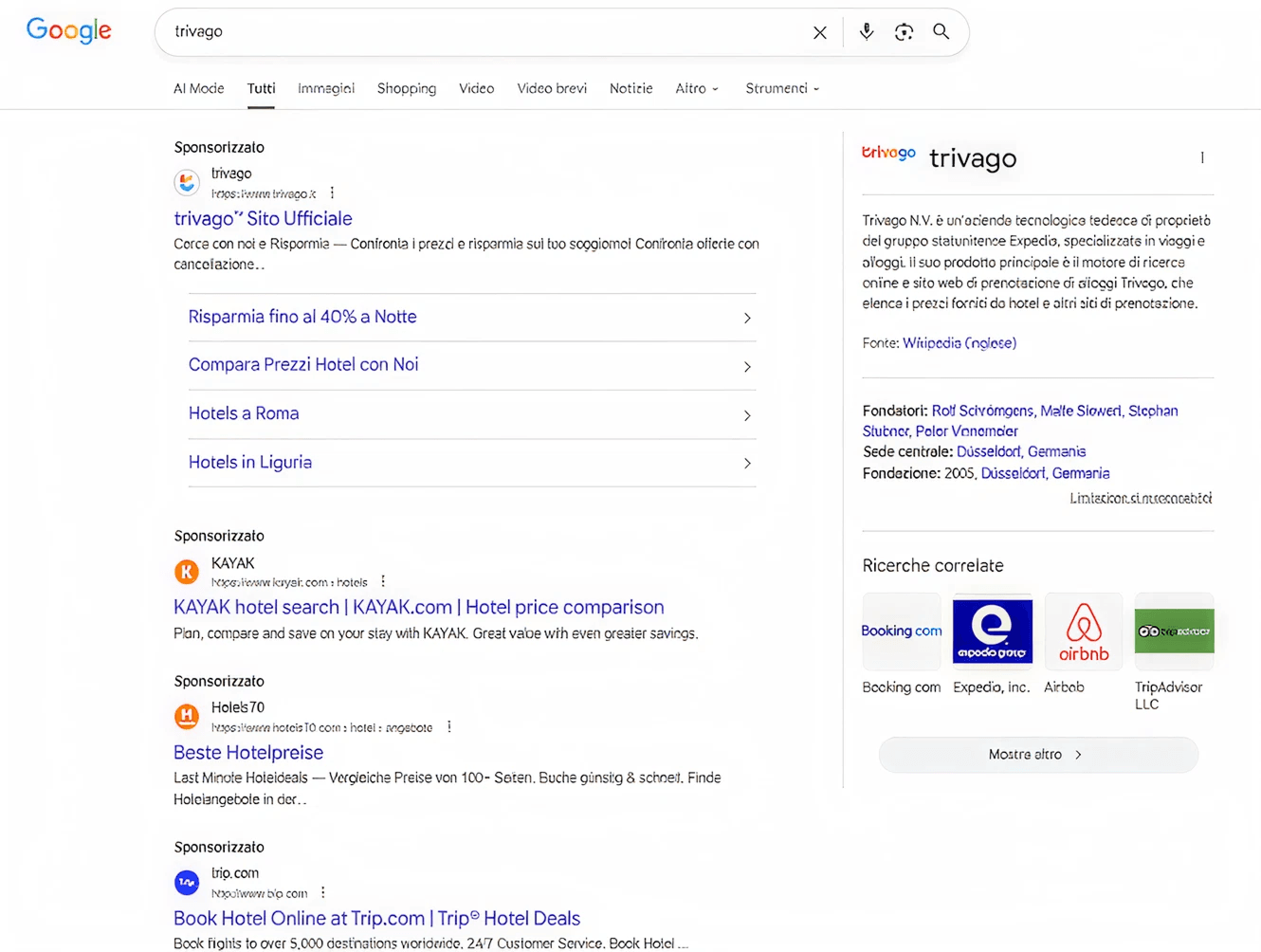Open the Altro dropdown menu
The image size is (1261, 952).
point(696,88)
